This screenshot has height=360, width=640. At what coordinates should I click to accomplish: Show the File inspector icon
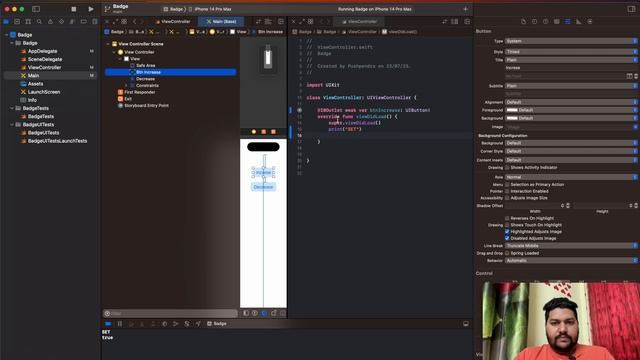click(x=523, y=21)
